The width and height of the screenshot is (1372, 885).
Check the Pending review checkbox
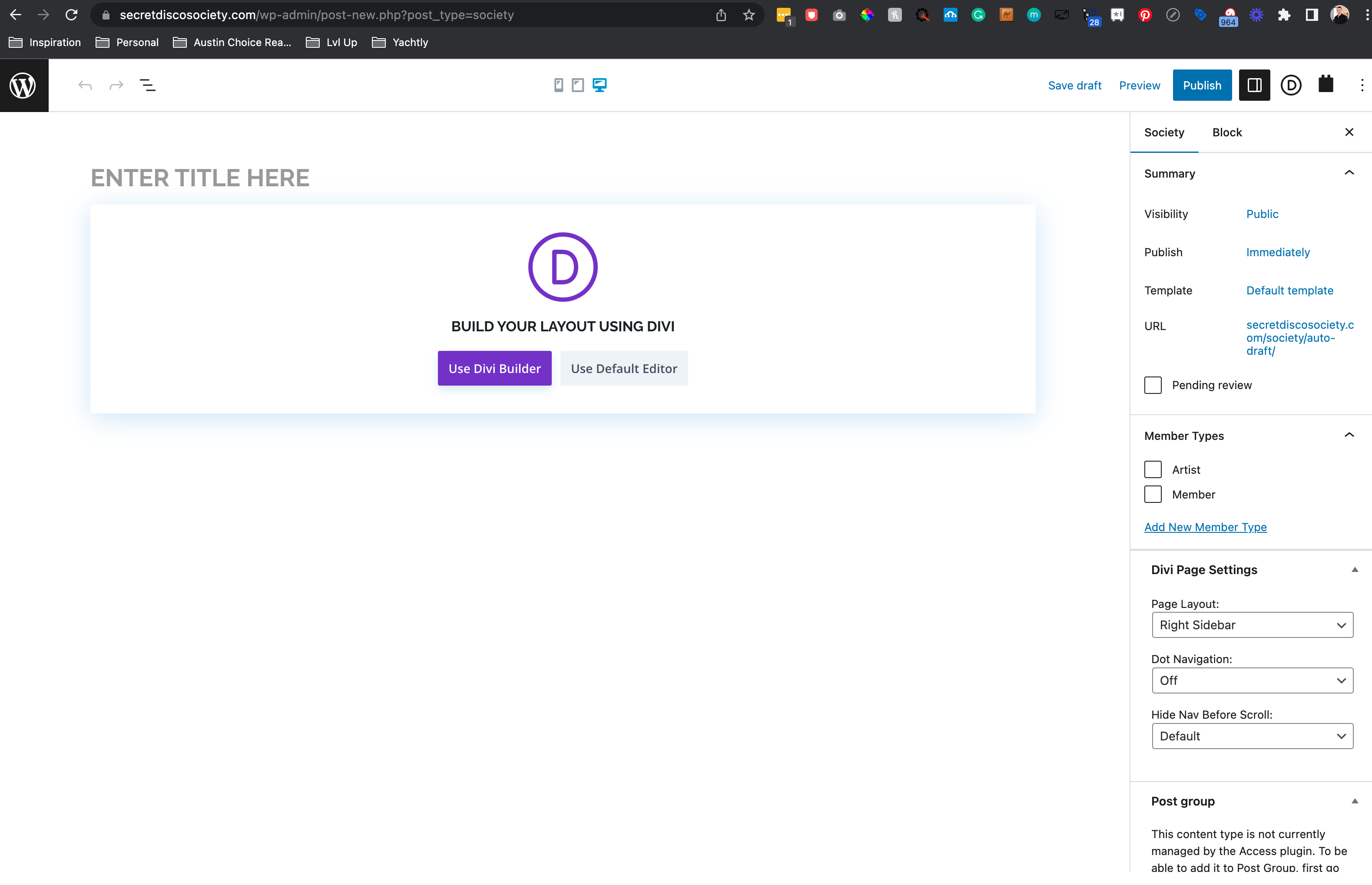[1153, 385]
